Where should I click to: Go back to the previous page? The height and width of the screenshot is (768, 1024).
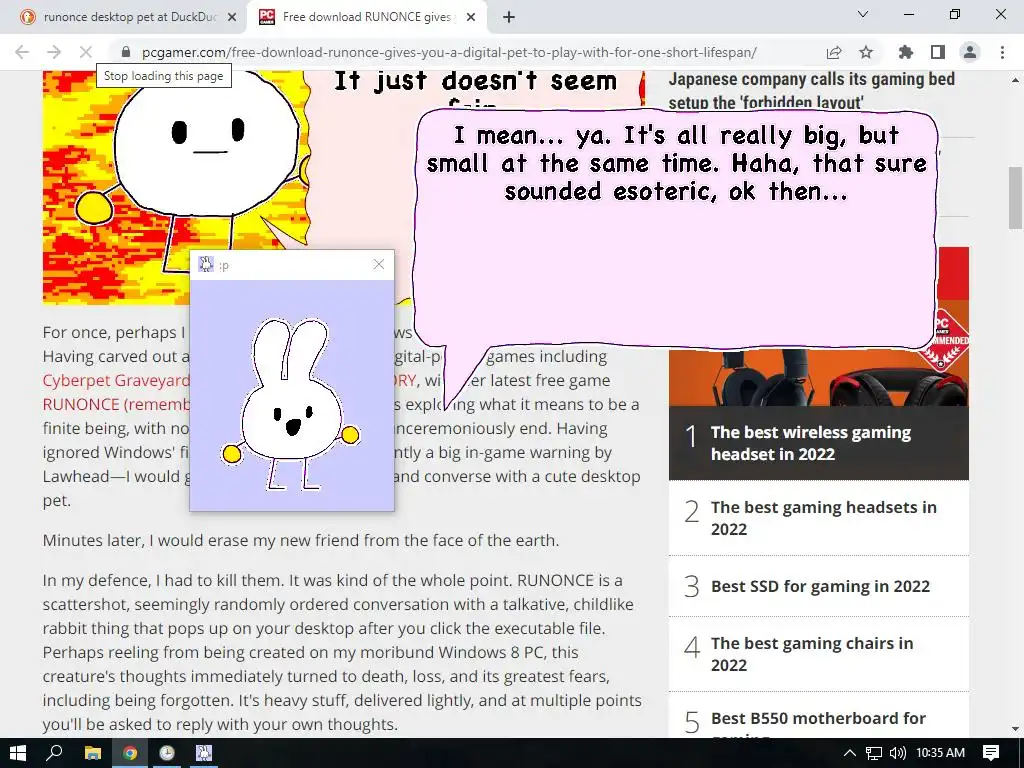coord(22,52)
